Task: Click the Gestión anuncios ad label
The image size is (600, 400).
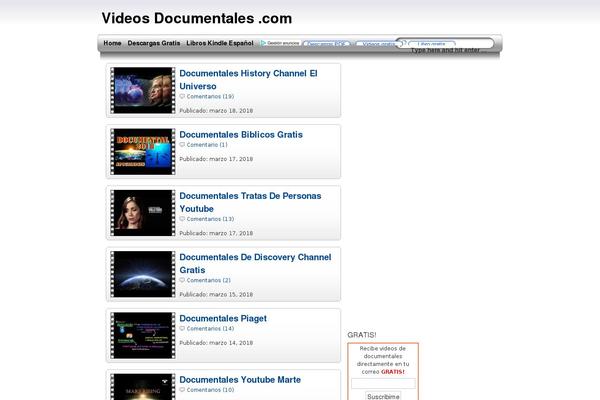Action: pyautogui.click(x=283, y=43)
